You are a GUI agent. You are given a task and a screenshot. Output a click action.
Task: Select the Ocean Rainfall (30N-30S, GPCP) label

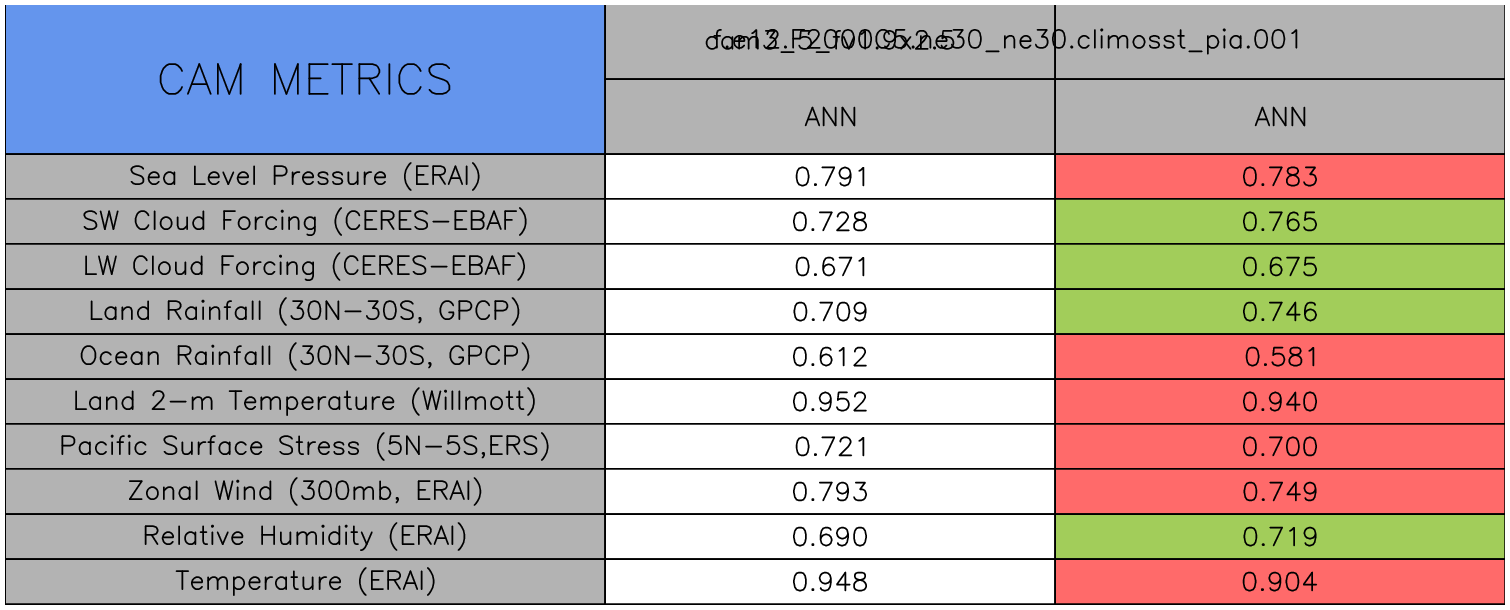(305, 357)
